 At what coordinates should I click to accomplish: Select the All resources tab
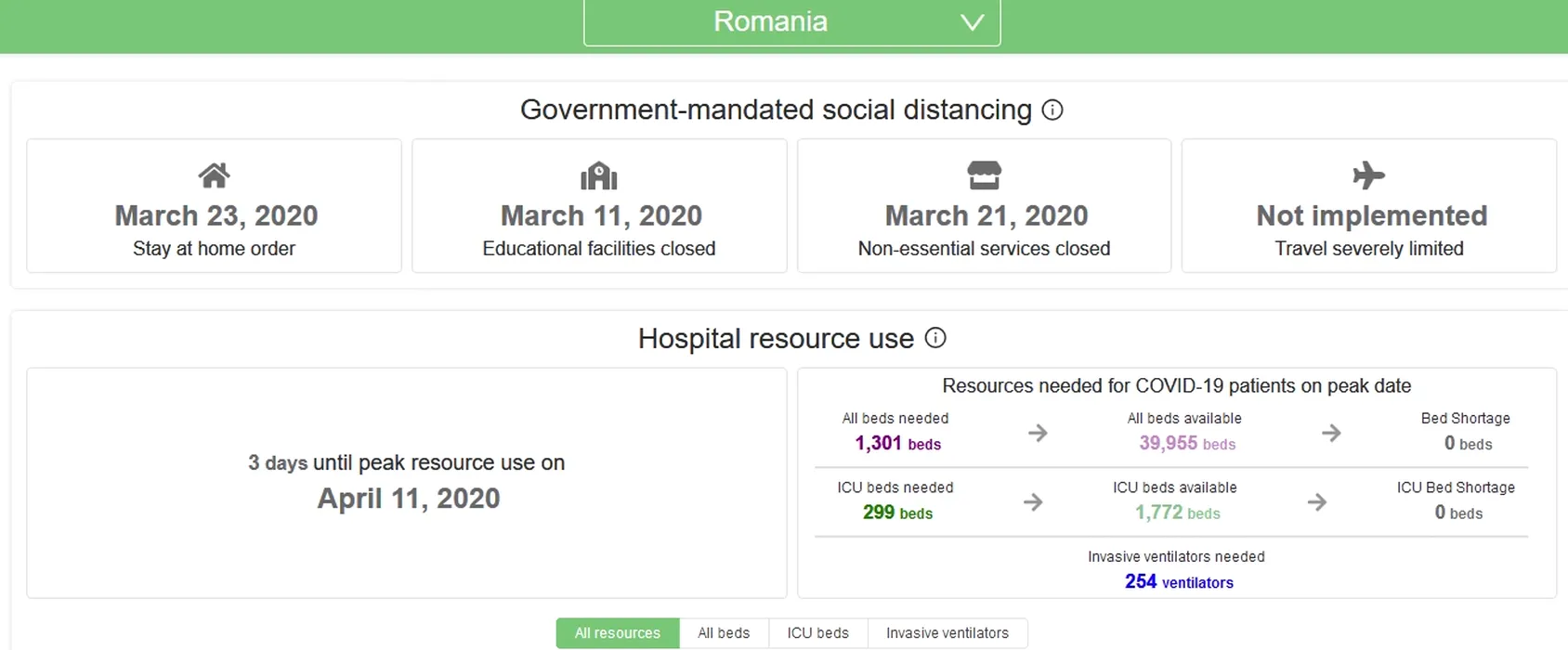[x=618, y=633]
